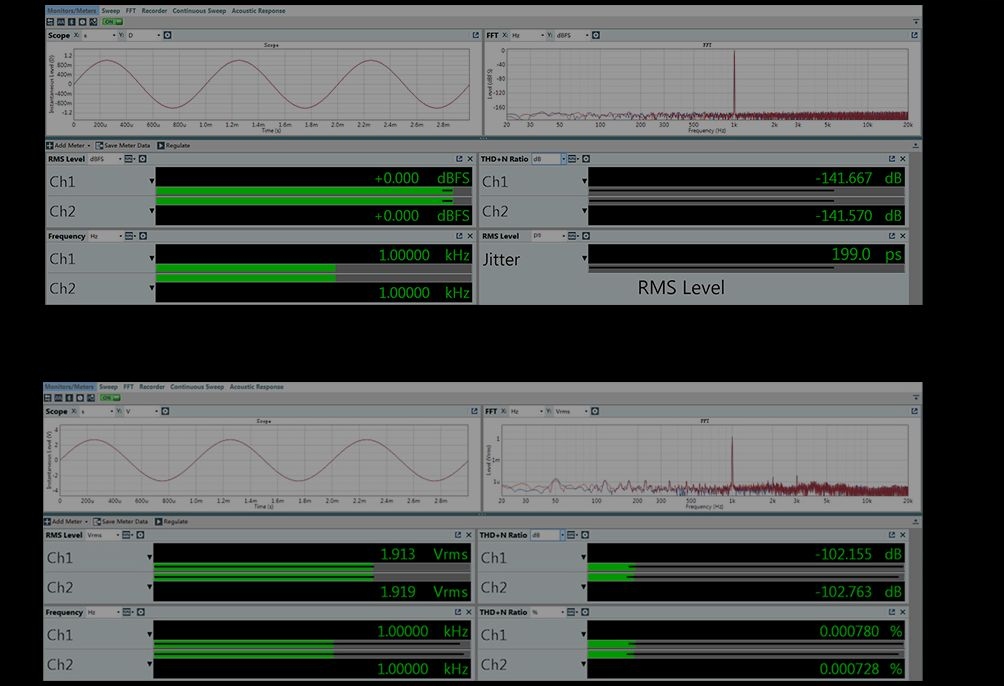Click the 1 kHz peak in the top FFT graph

coord(734,80)
